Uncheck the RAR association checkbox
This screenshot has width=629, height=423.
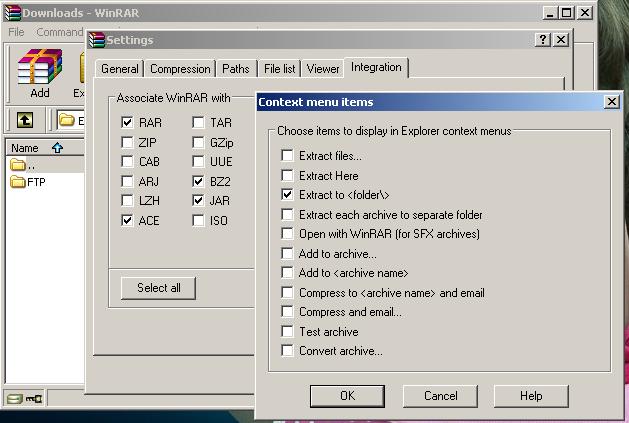(127, 122)
